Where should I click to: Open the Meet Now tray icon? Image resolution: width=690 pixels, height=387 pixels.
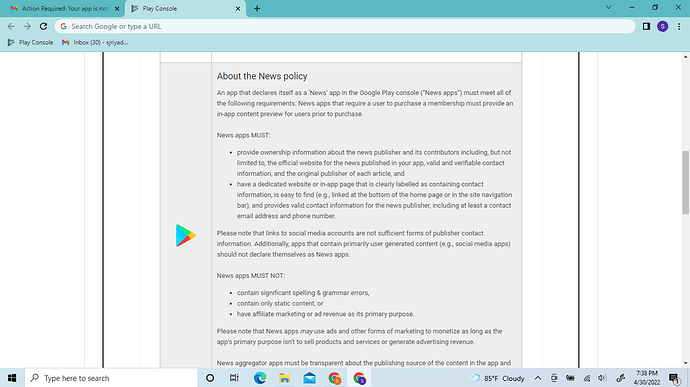tap(554, 378)
